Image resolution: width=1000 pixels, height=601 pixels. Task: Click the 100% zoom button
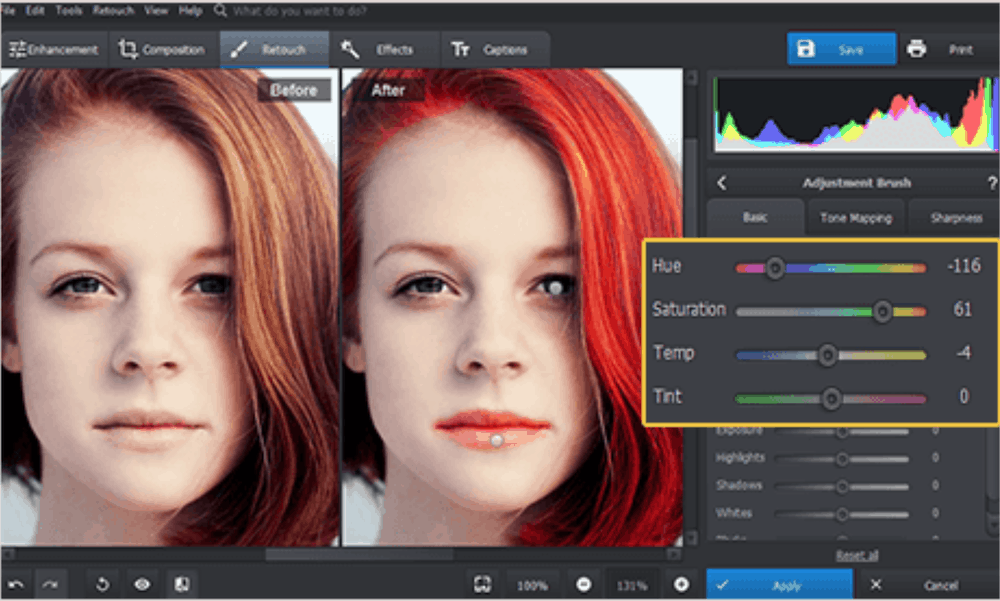532,585
